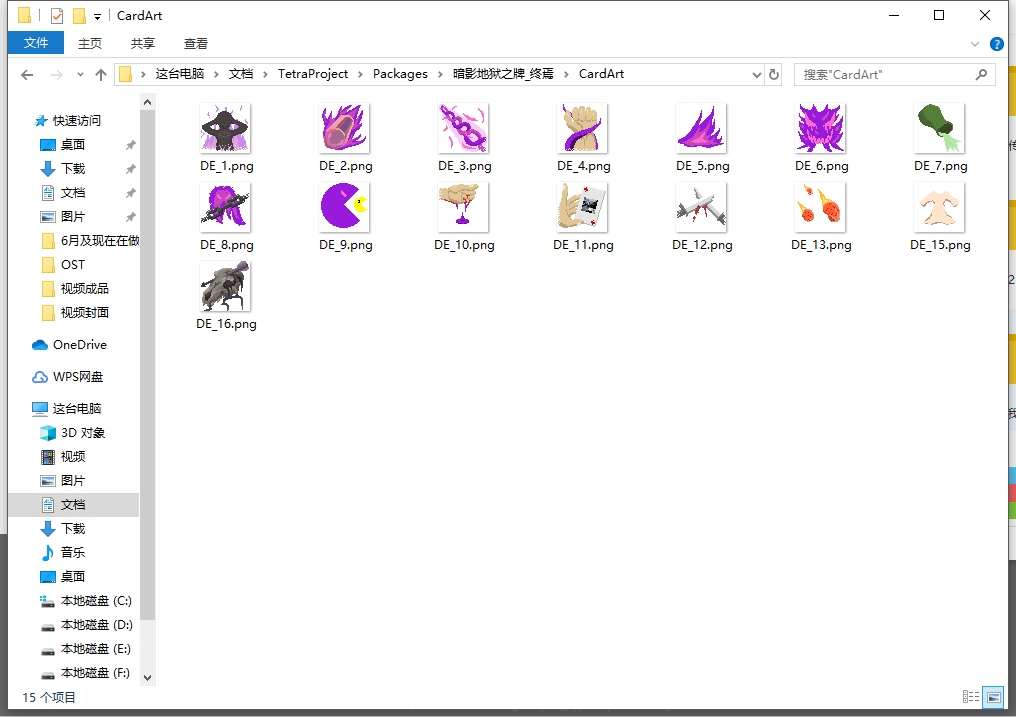Switch to details list view

coord(971,697)
